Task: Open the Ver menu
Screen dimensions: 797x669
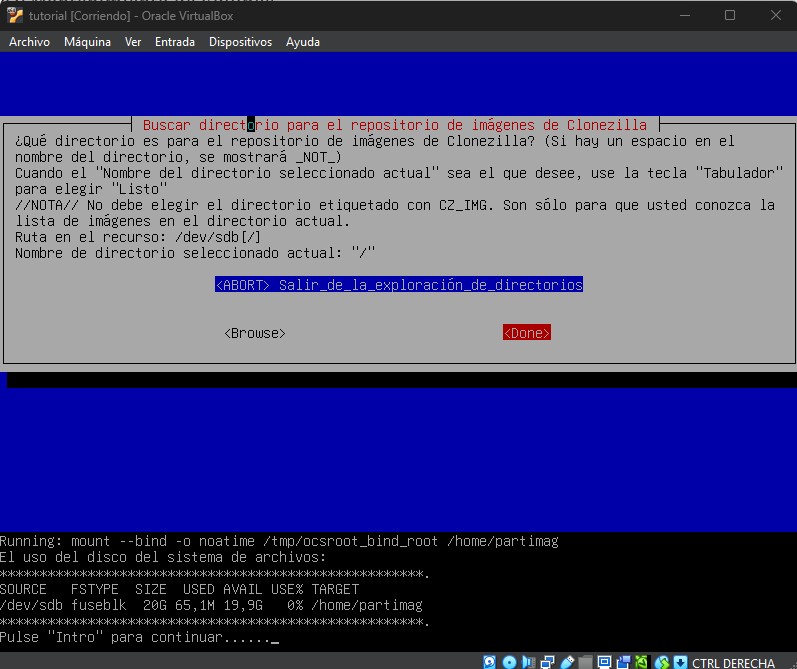Action: [x=133, y=42]
